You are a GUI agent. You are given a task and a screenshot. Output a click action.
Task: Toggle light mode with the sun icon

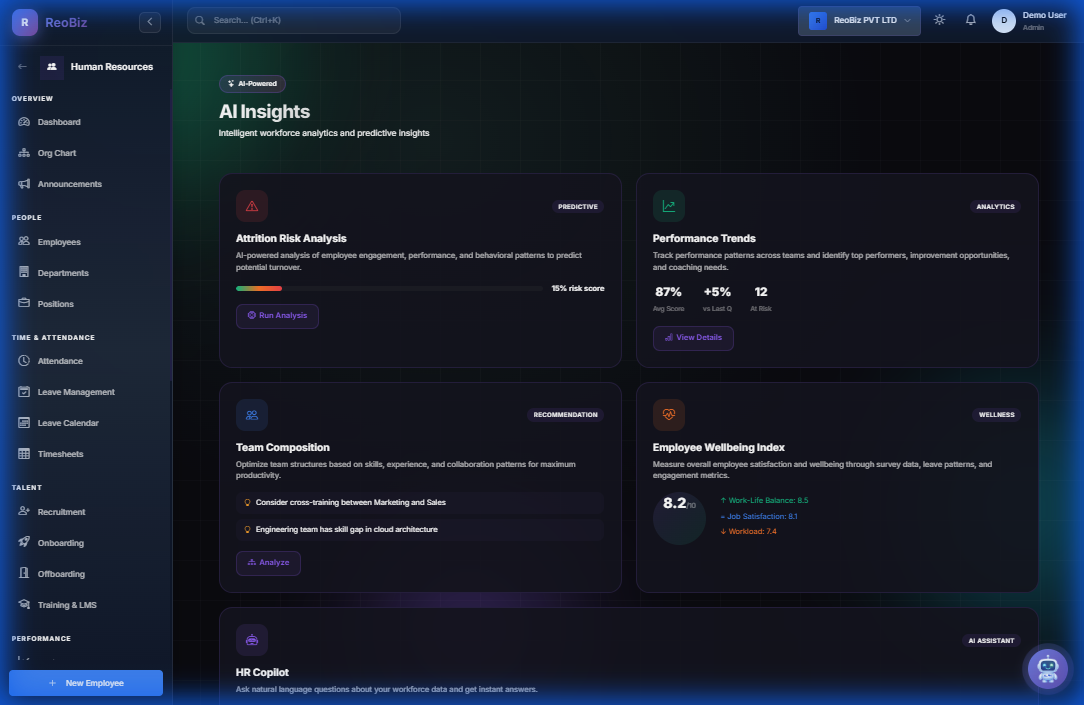pos(938,20)
